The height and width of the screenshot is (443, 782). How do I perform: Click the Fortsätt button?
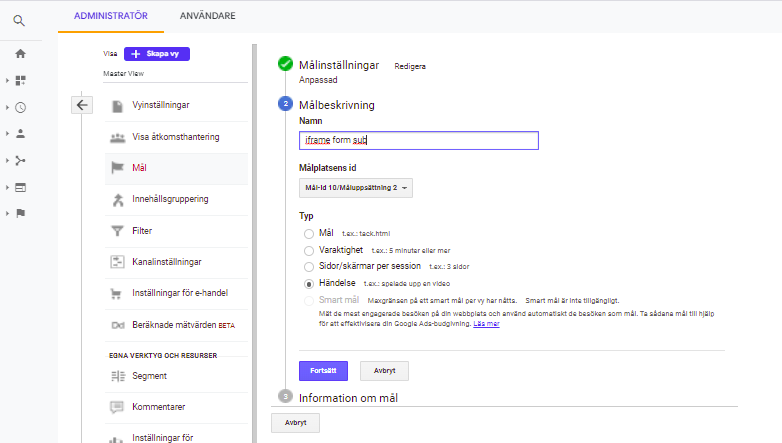pyautogui.click(x=323, y=371)
